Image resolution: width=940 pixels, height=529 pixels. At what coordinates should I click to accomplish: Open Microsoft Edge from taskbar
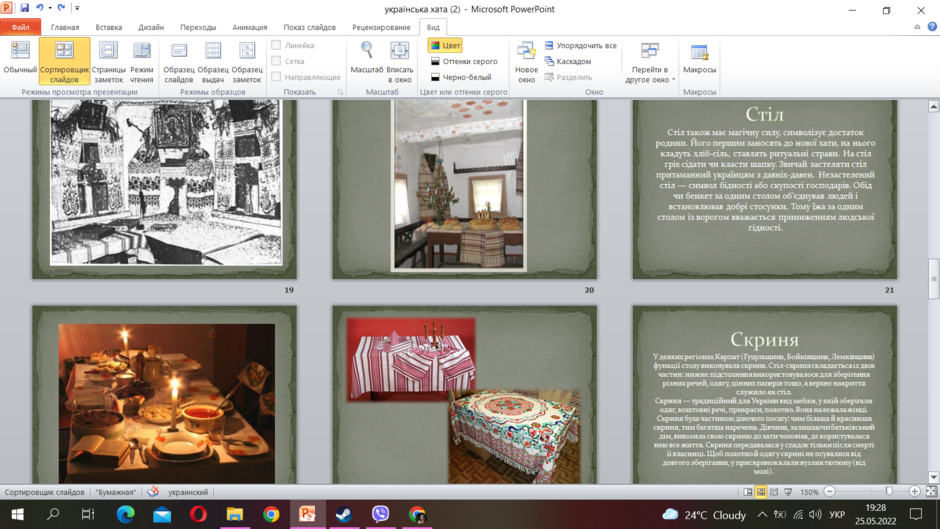(x=125, y=515)
